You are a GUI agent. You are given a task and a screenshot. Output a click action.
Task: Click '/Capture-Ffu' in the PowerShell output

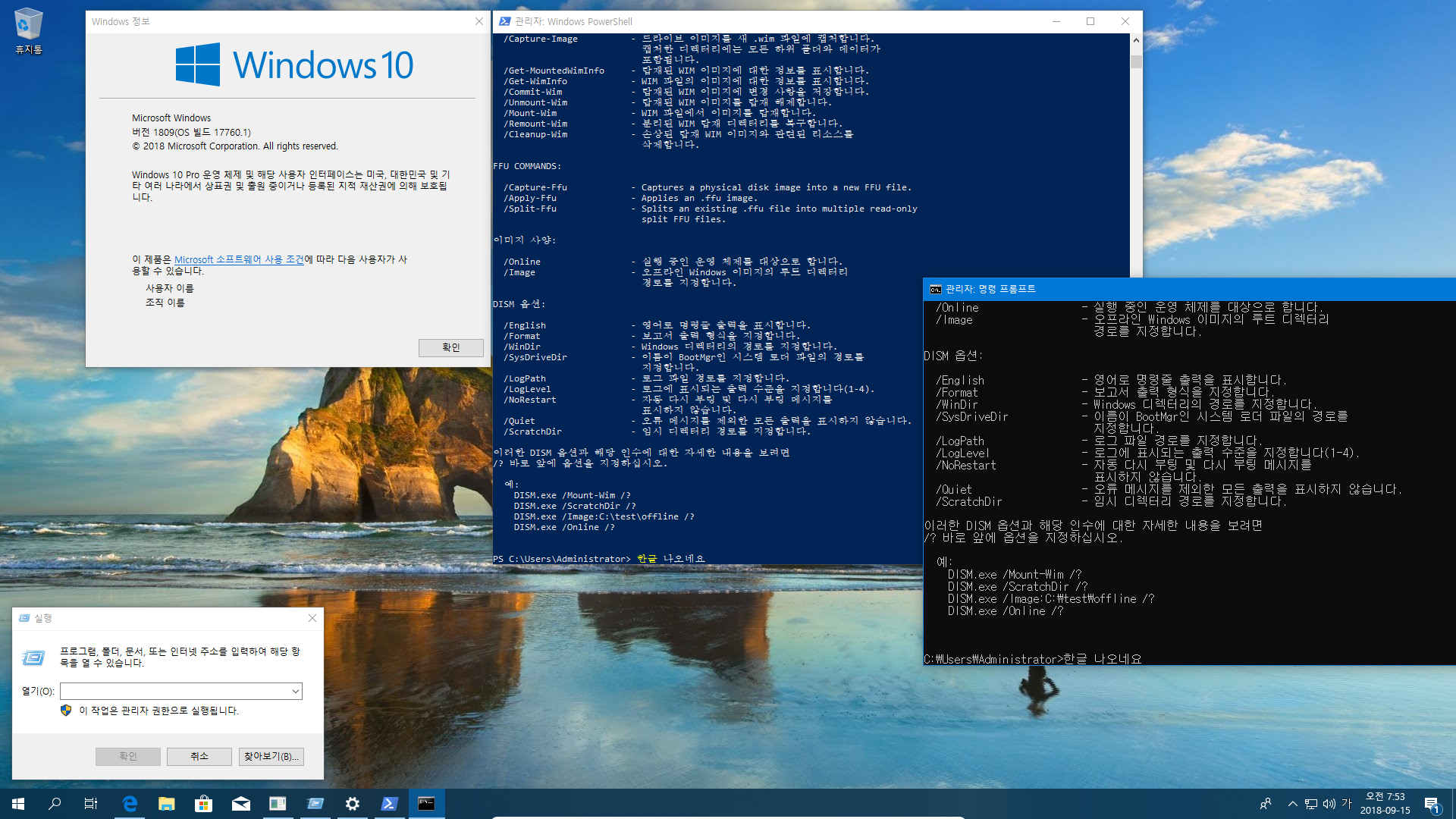(x=535, y=187)
